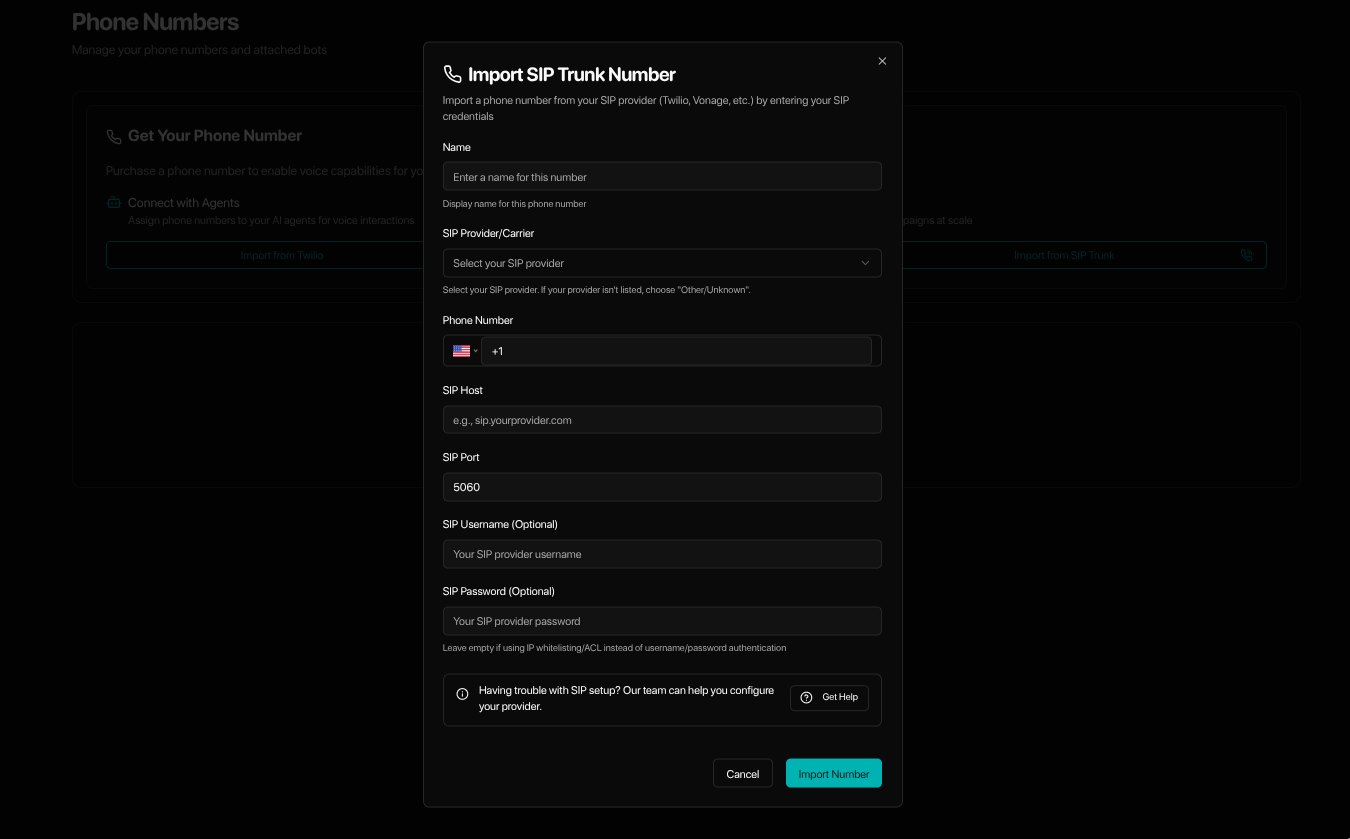Viewport: 1350px width, 839px height.
Task: Click the X icon to dismiss the import dialog
Action: pos(882,61)
